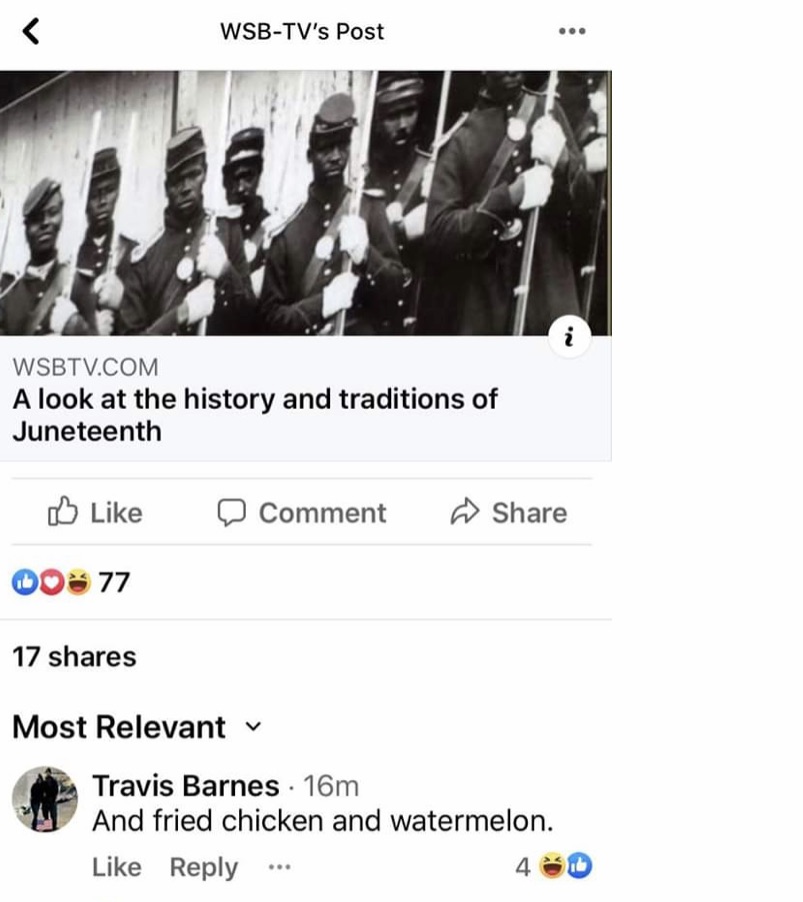Viewport: 803px width, 902px height.
Task: Like Travis Barnes' comment
Action: point(117,867)
